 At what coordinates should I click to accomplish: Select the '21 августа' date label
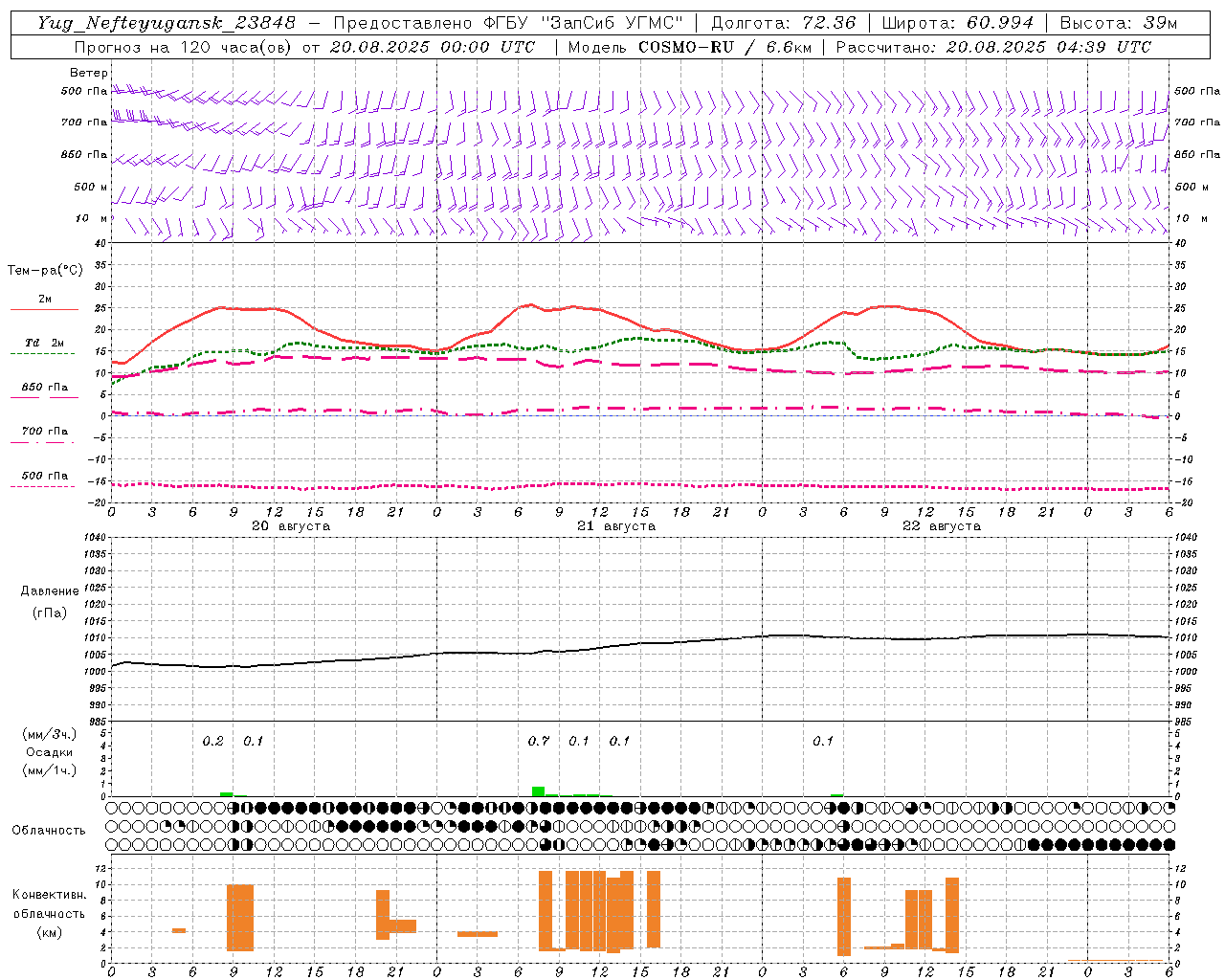pos(616,526)
